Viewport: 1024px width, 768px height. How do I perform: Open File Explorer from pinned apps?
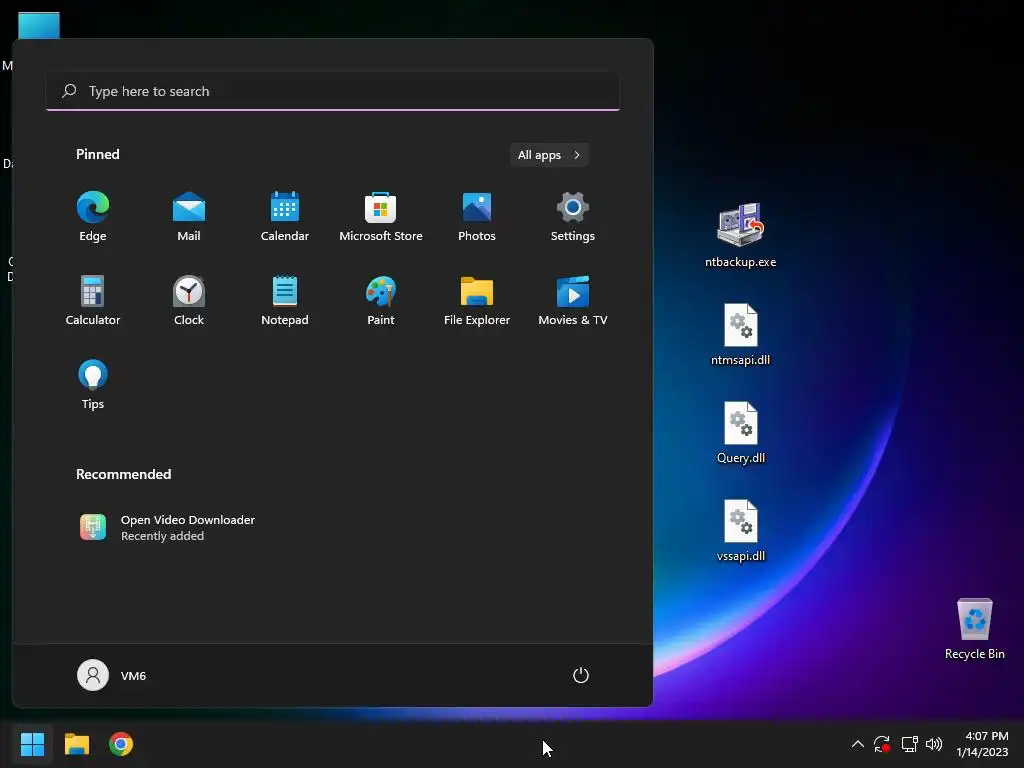click(477, 300)
